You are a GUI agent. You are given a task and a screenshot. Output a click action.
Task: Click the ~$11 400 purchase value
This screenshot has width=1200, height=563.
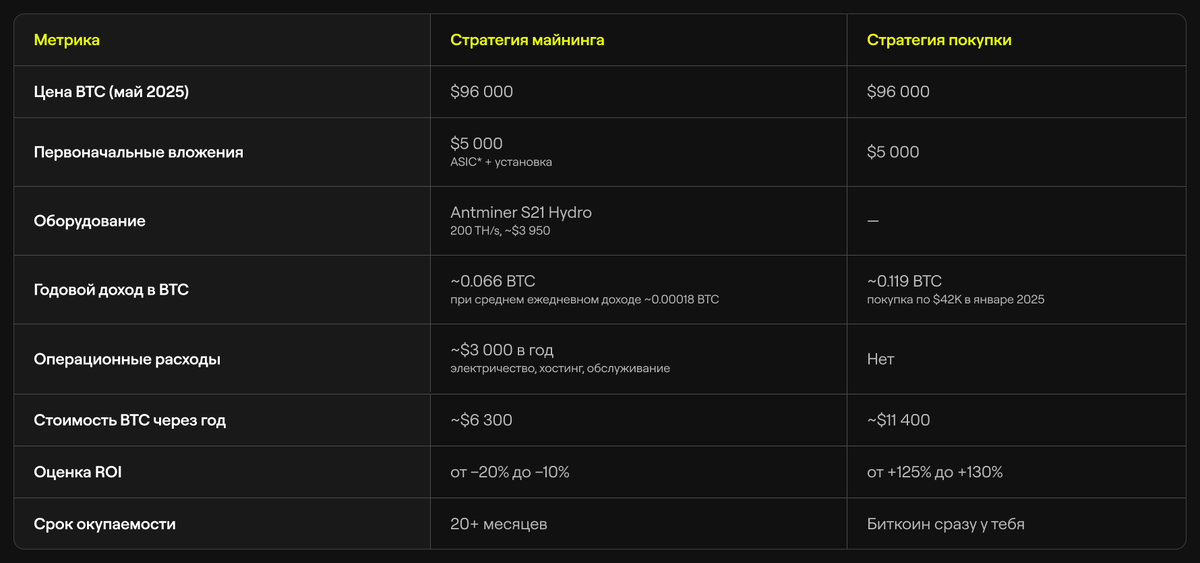click(898, 420)
